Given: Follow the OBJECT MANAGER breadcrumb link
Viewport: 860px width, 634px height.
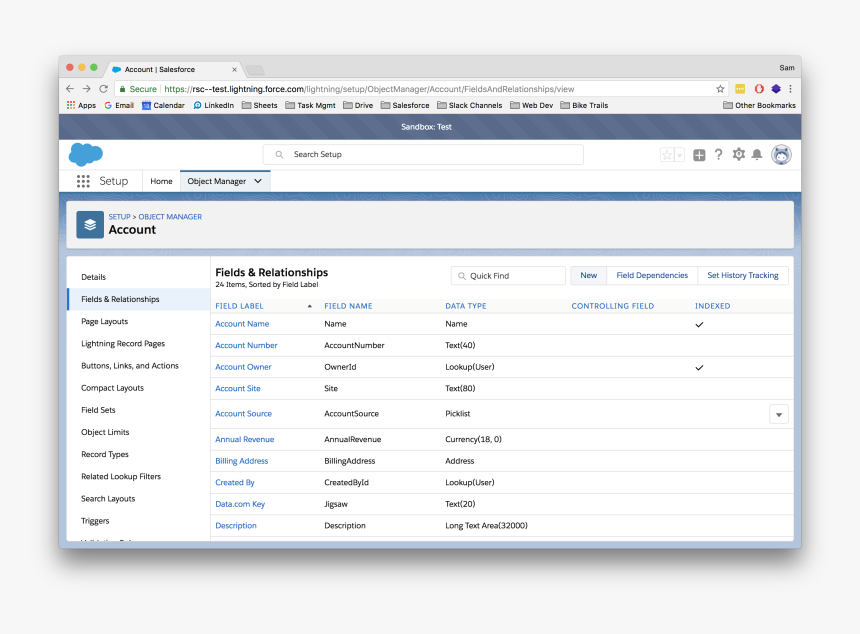Looking at the screenshot, I should click(170, 217).
